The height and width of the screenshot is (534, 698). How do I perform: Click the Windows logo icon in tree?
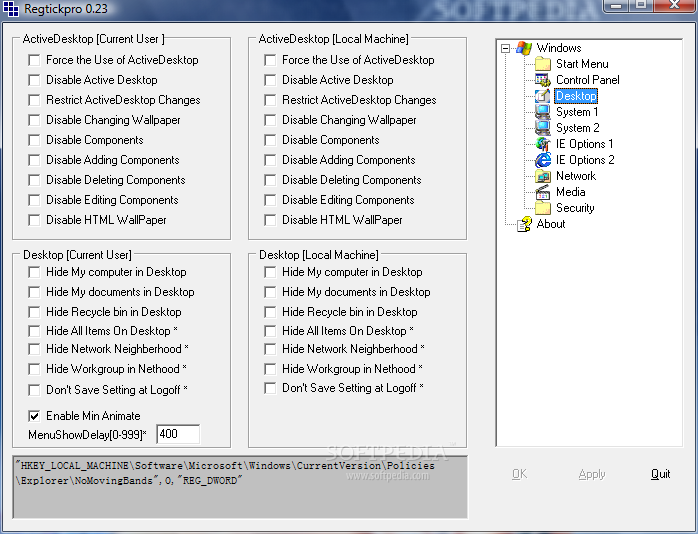click(x=524, y=48)
